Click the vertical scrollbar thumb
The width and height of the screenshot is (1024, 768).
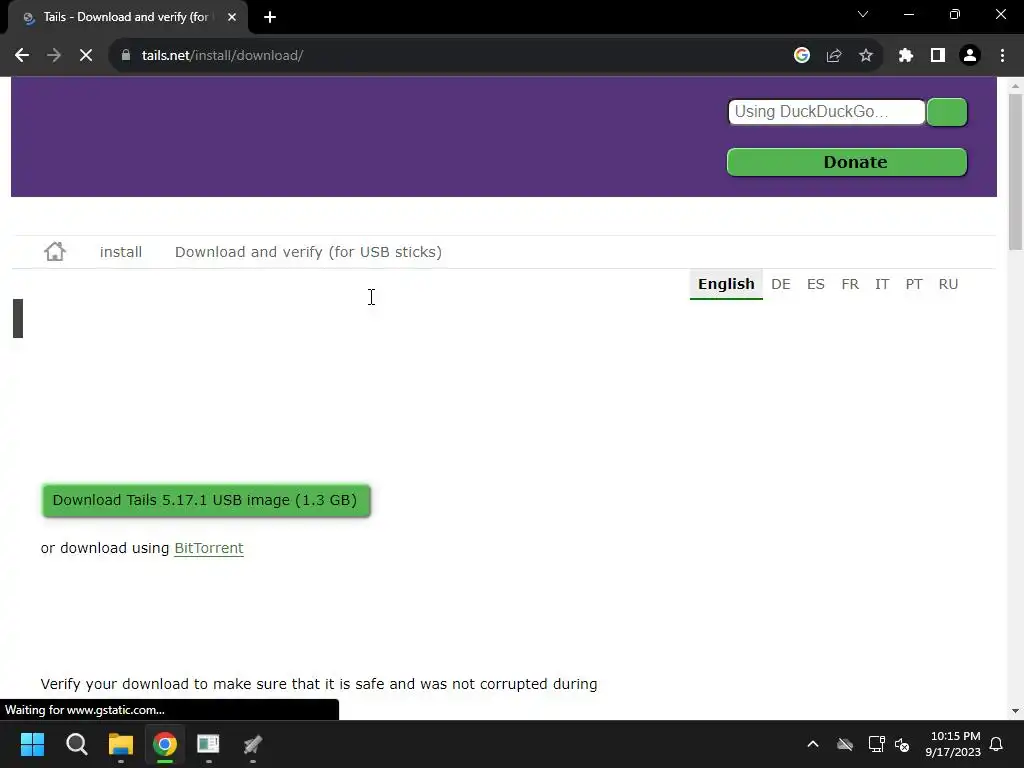coord(1015,171)
